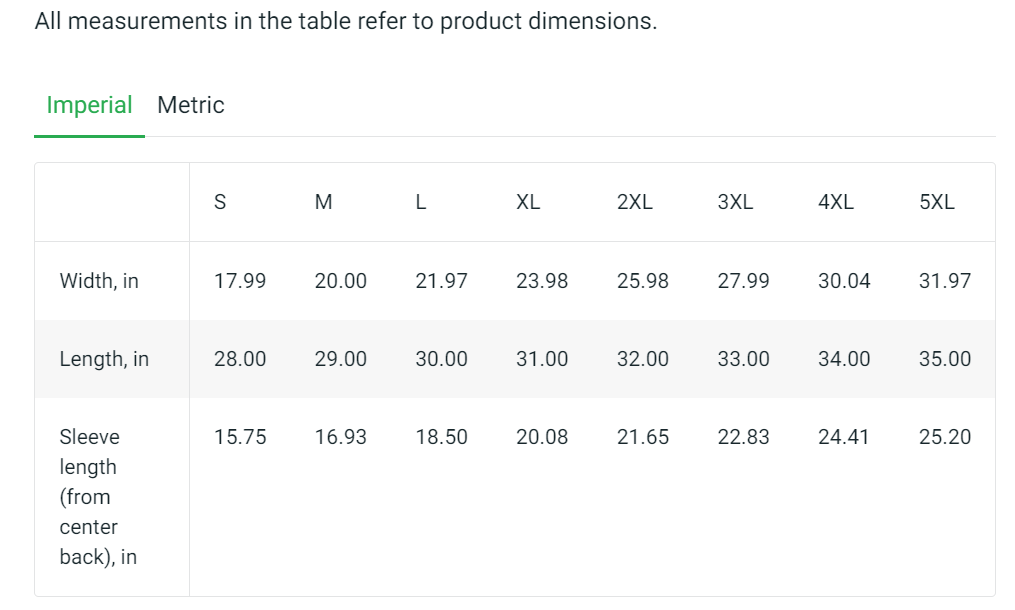Click the product dimensions note text
This screenshot has height=610, width=1015.
coord(346,21)
